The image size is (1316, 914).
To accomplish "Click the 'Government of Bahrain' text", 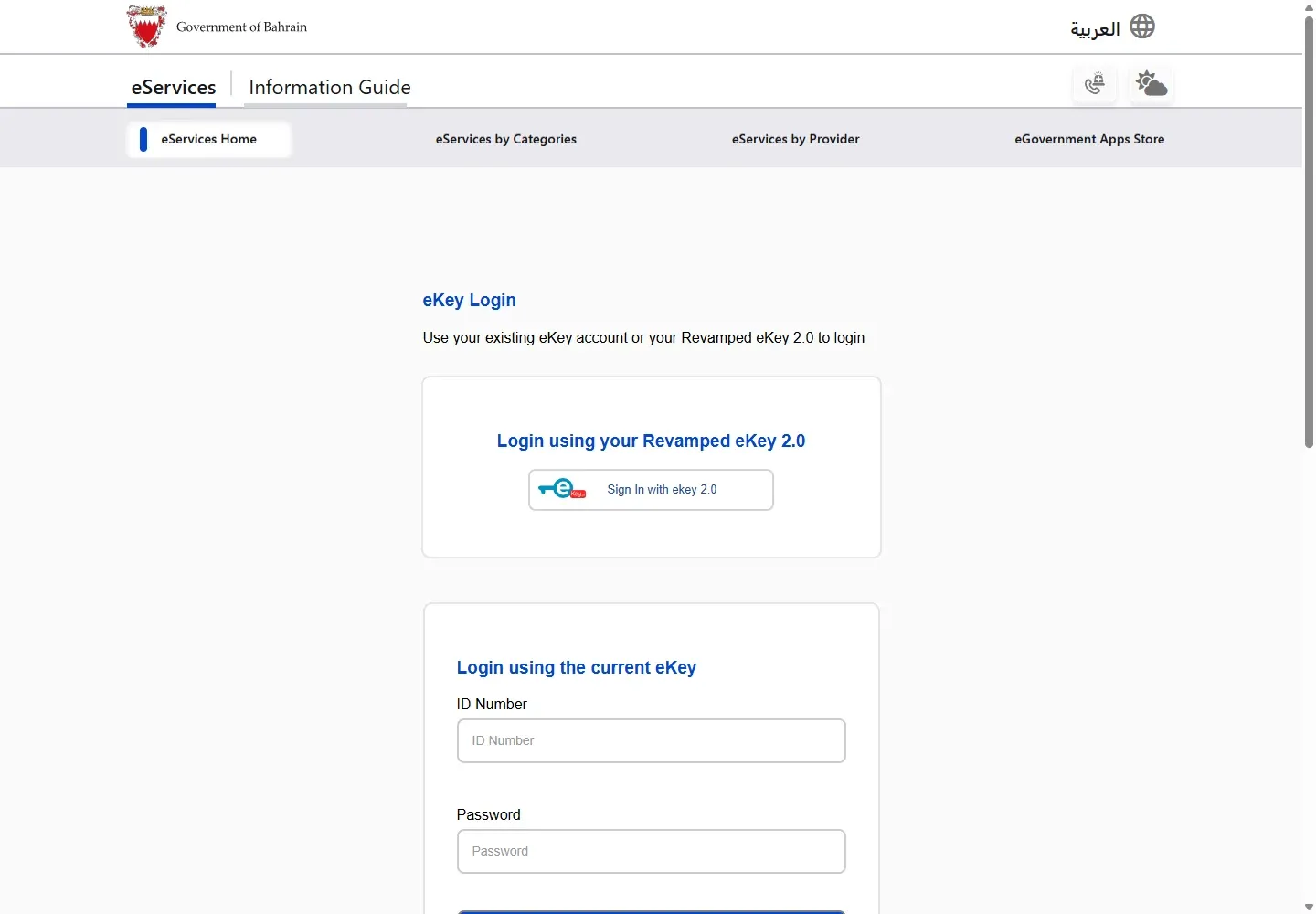I will (x=241, y=27).
